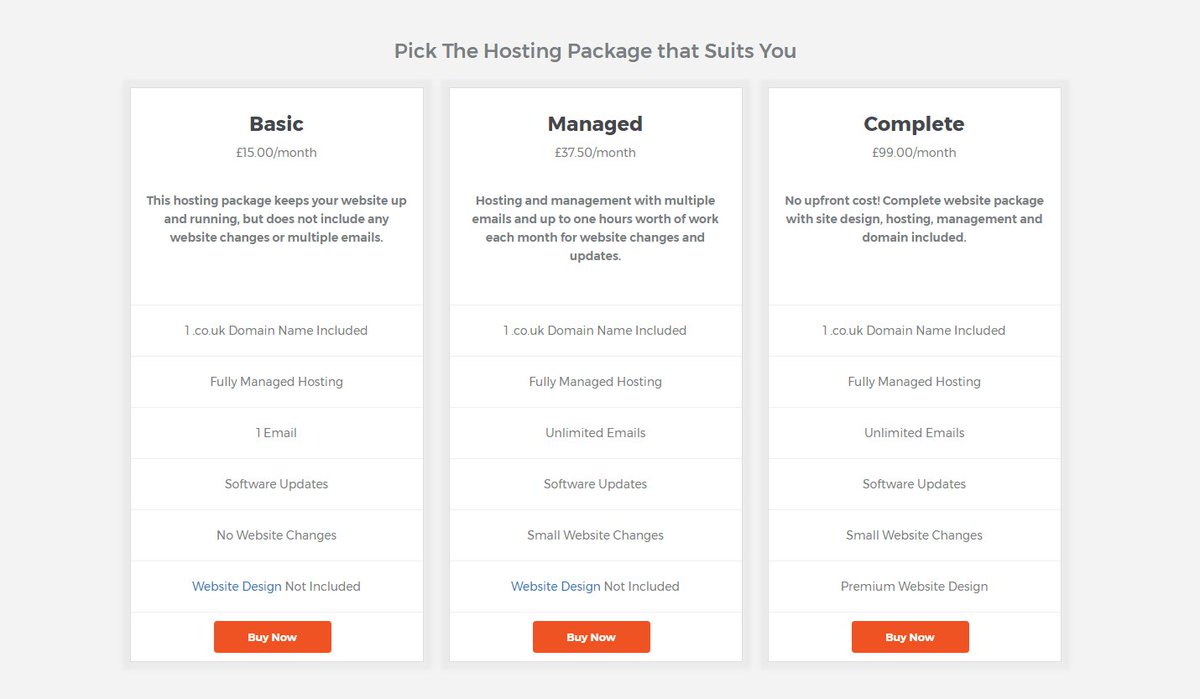This screenshot has width=1200, height=699.
Task: Click 'Software Updates' in the Basic plan
Action: coord(277,484)
